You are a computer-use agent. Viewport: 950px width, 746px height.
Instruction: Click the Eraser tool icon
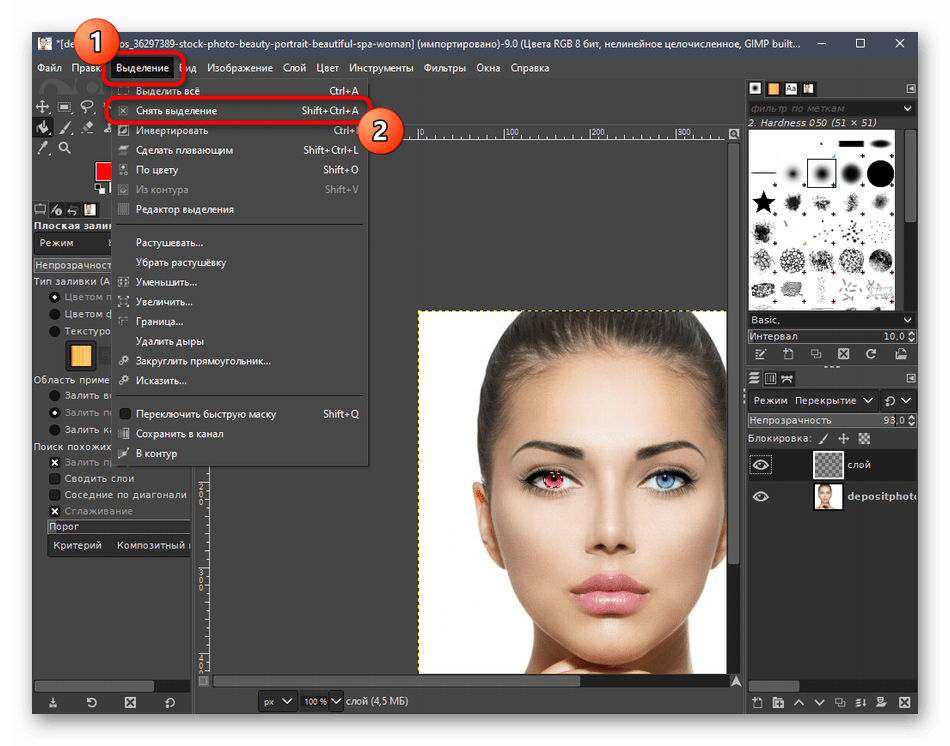(87, 127)
